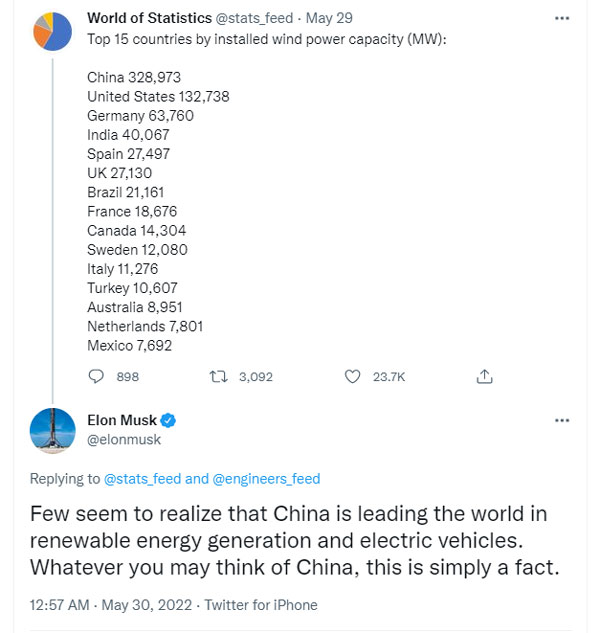Open more options on Elon Musk's tweet
The height and width of the screenshot is (633, 600).
tap(561, 421)
